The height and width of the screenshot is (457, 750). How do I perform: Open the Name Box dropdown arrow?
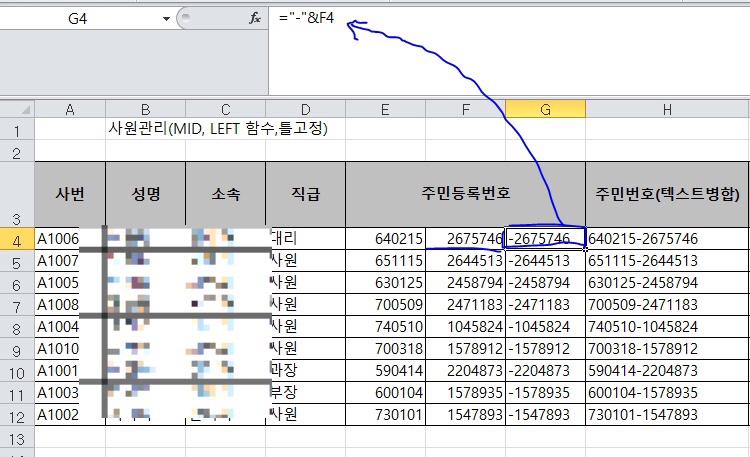tap(166, 19)
